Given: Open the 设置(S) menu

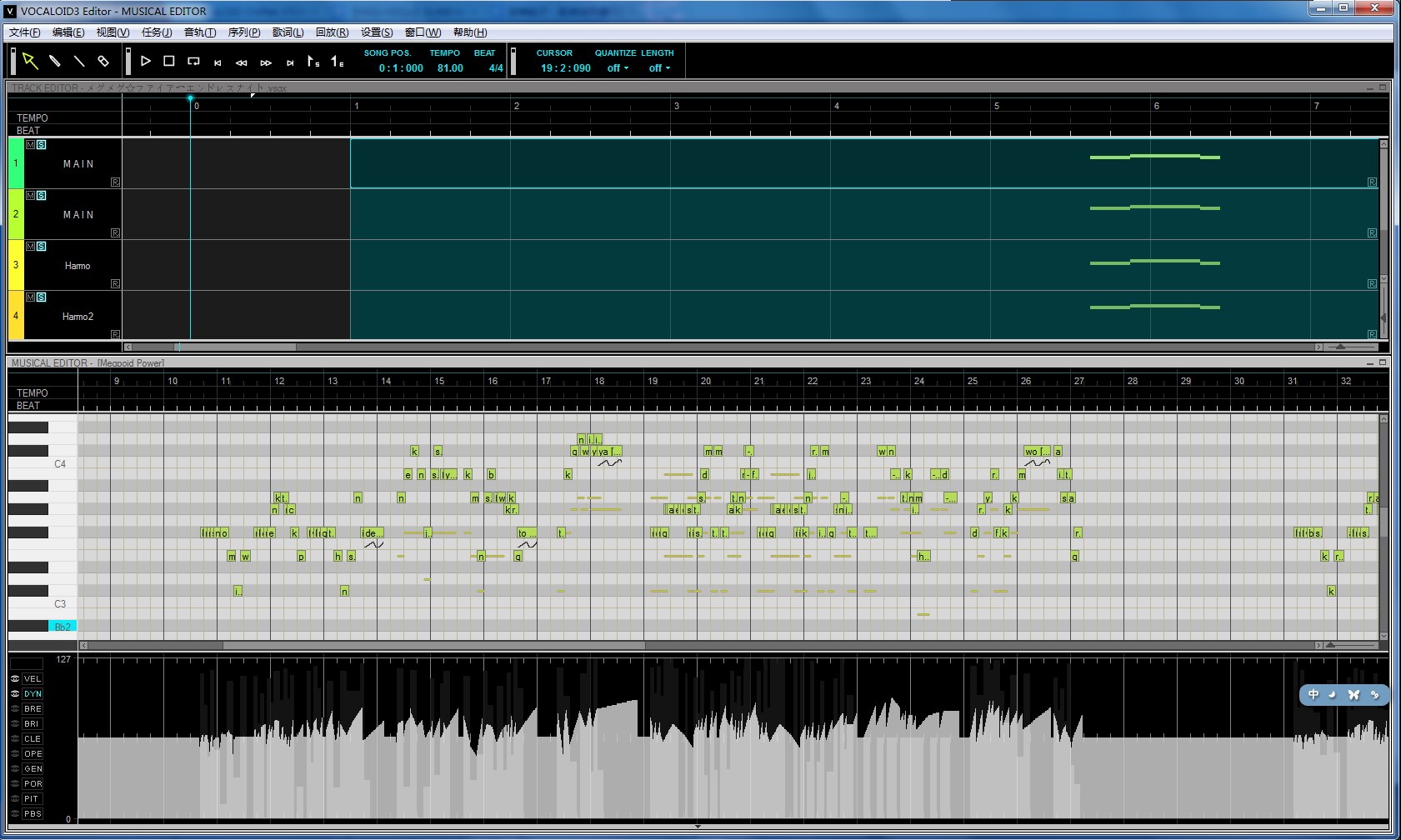Looking at the screenshot, I should (377, 32).
